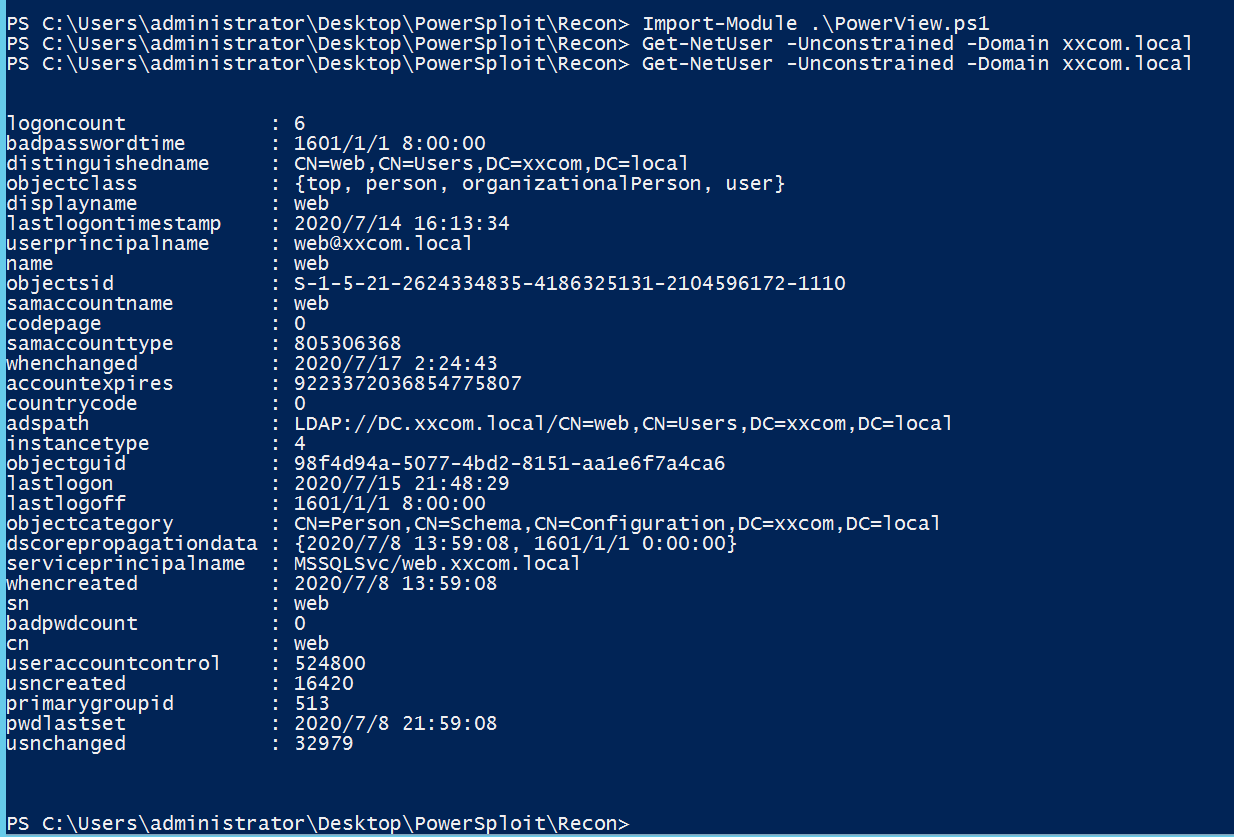Click the useraccountcontrol value 524800
This screenshot has height=837, width=1234.
329,664
